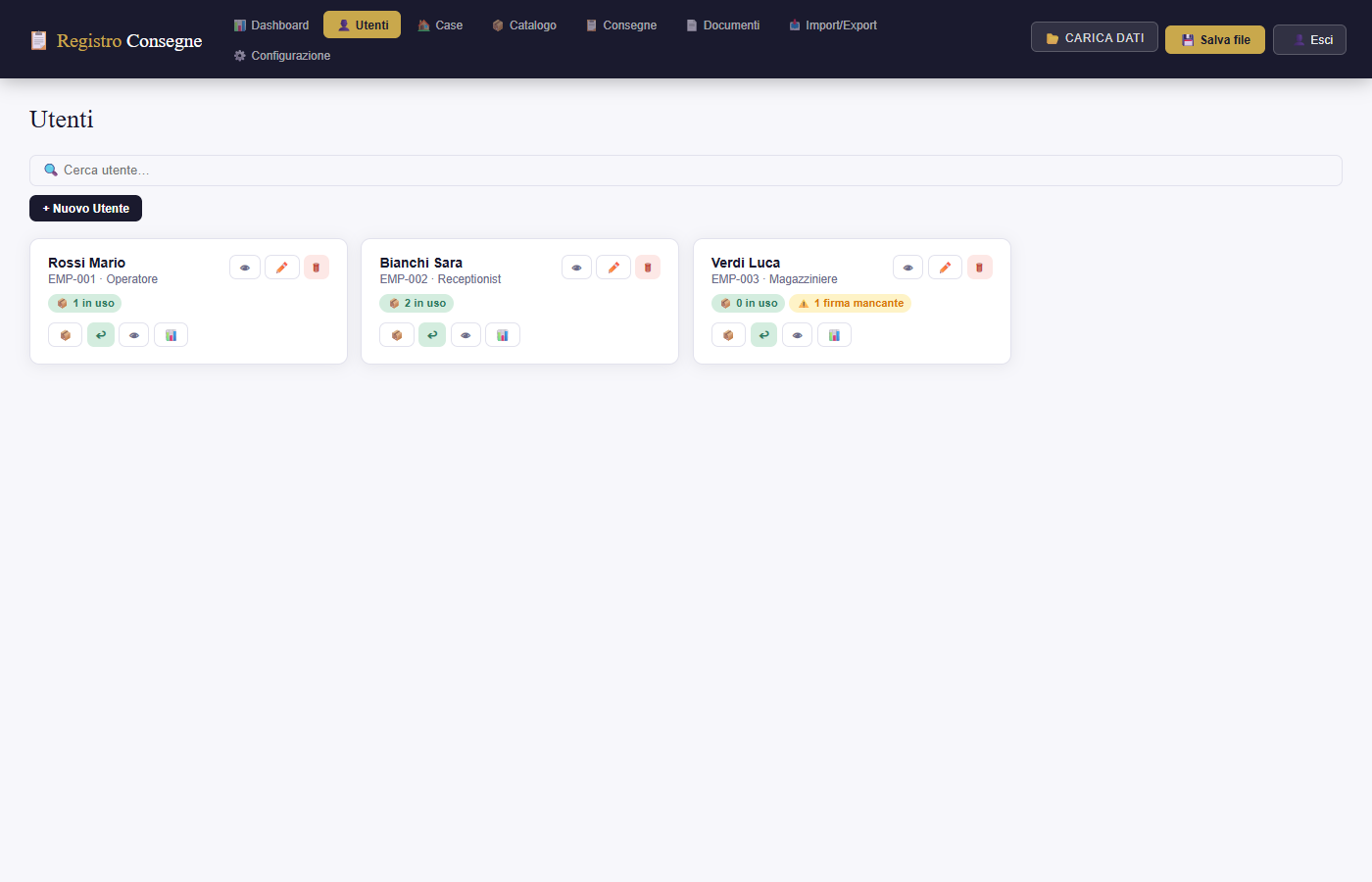
Task: Select the Utenti navigation tab
Action: [363, 25]
